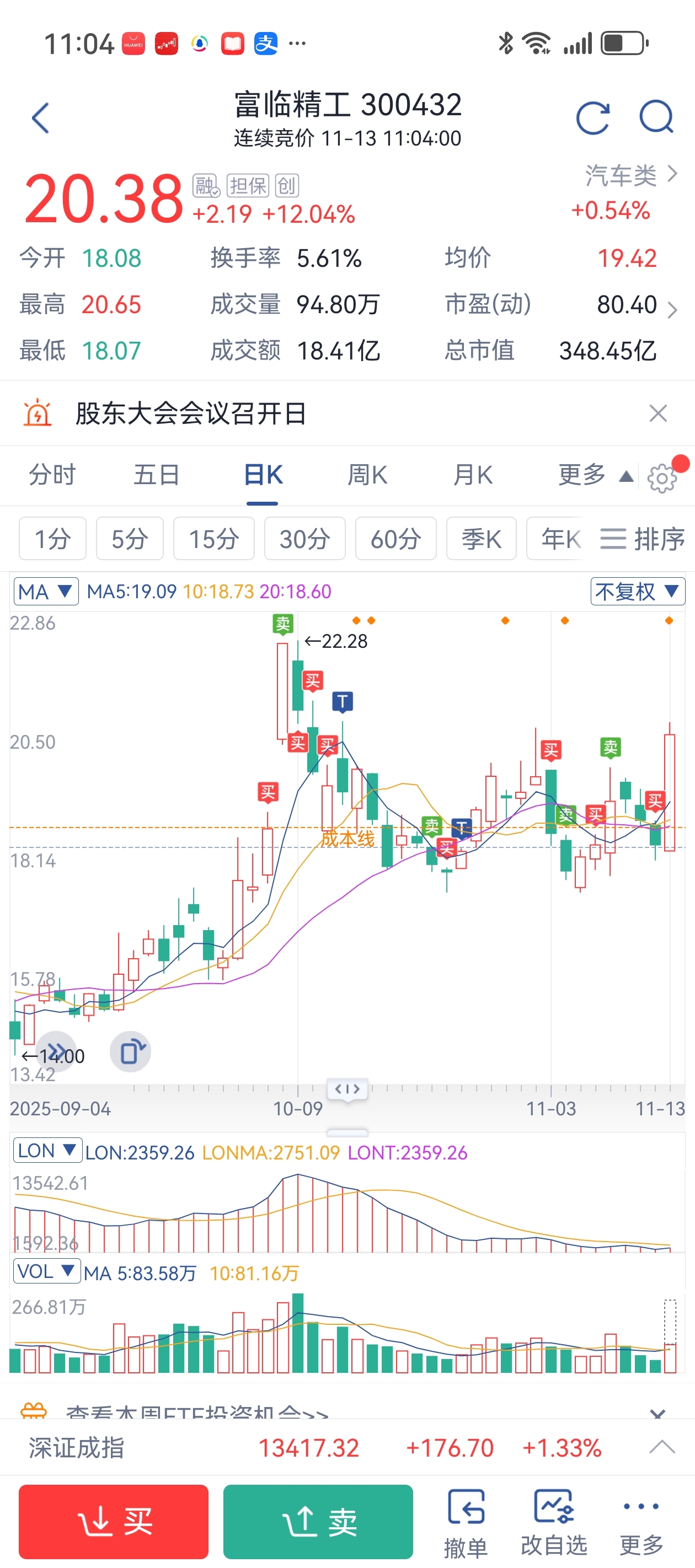Dismiss the 股东大会 meeting notice
The height and width of the screenshot is (1568, 695).
click(x=658, y=414)
